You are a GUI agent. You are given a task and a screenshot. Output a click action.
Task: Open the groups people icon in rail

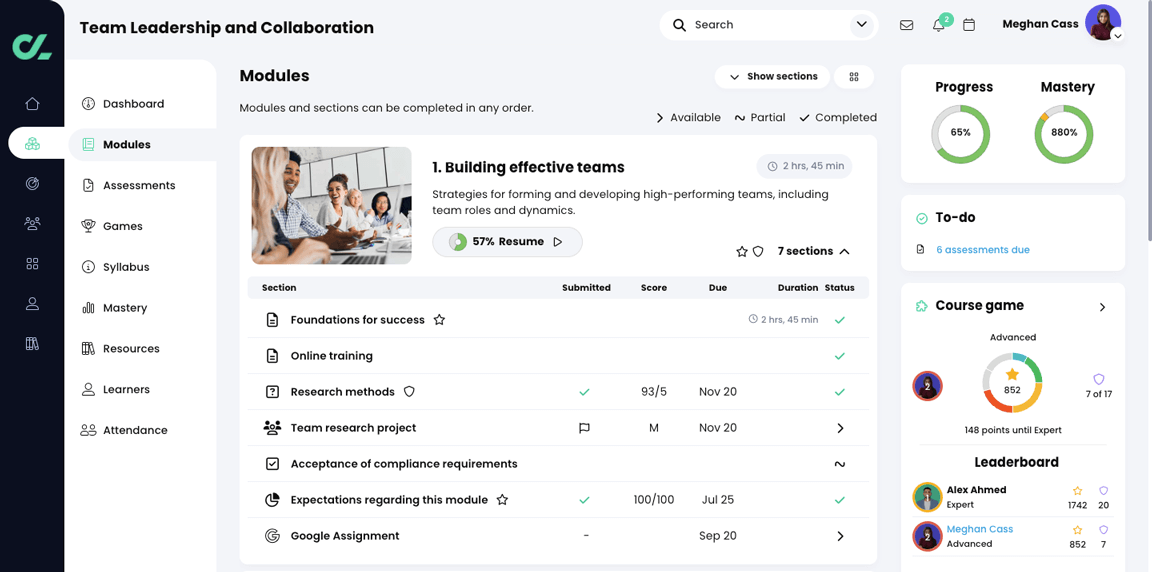click(x=32, y=223)
